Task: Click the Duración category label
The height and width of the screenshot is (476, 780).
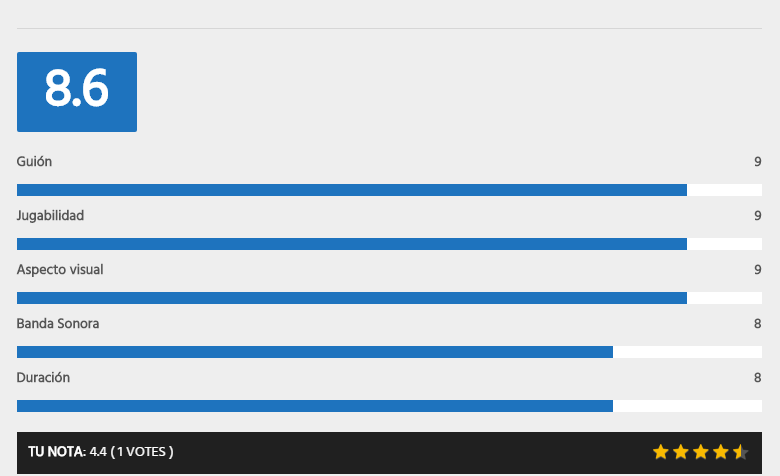Action: point(43,378)
